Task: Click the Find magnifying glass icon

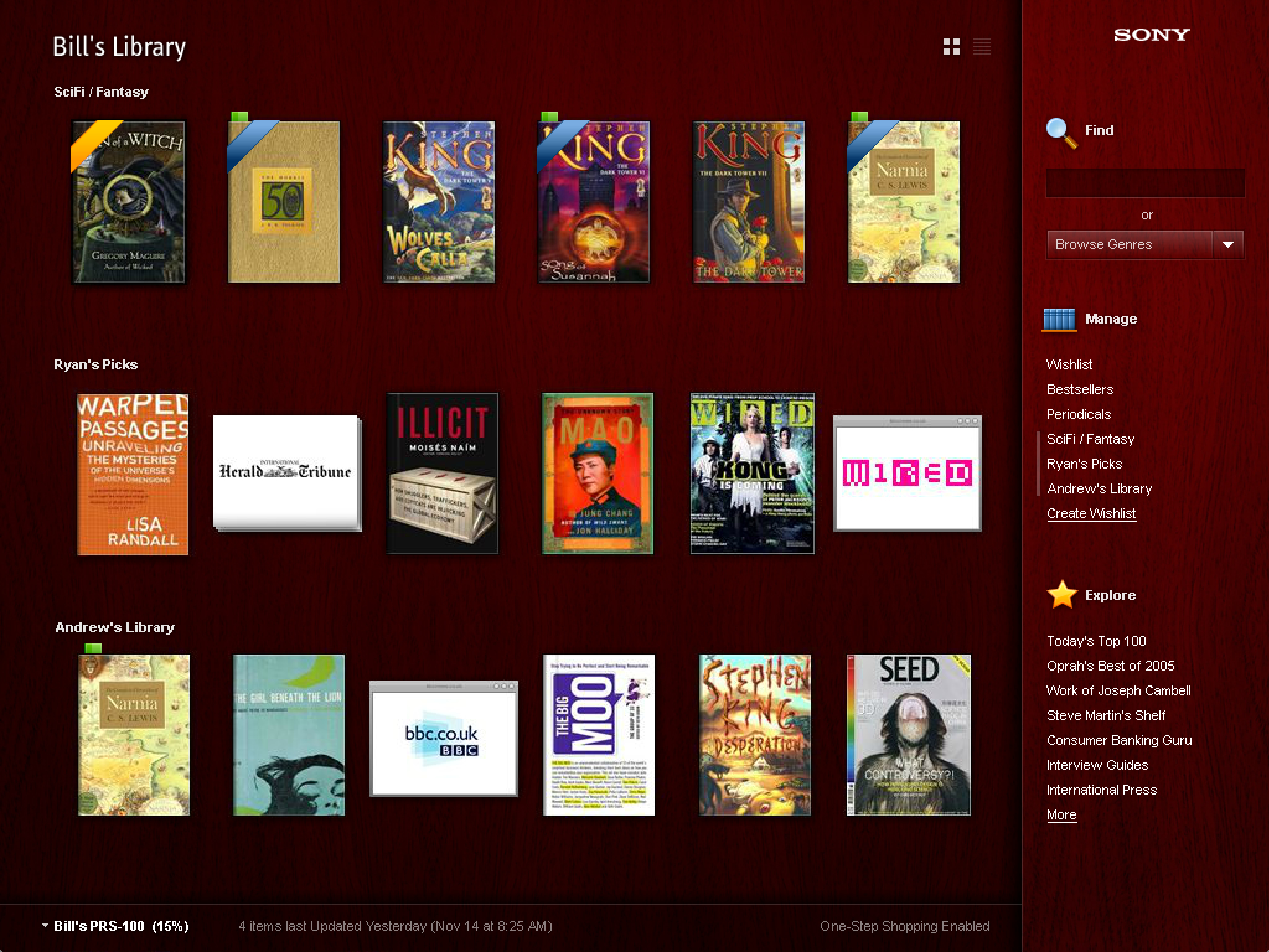Action: (1061, 132)
